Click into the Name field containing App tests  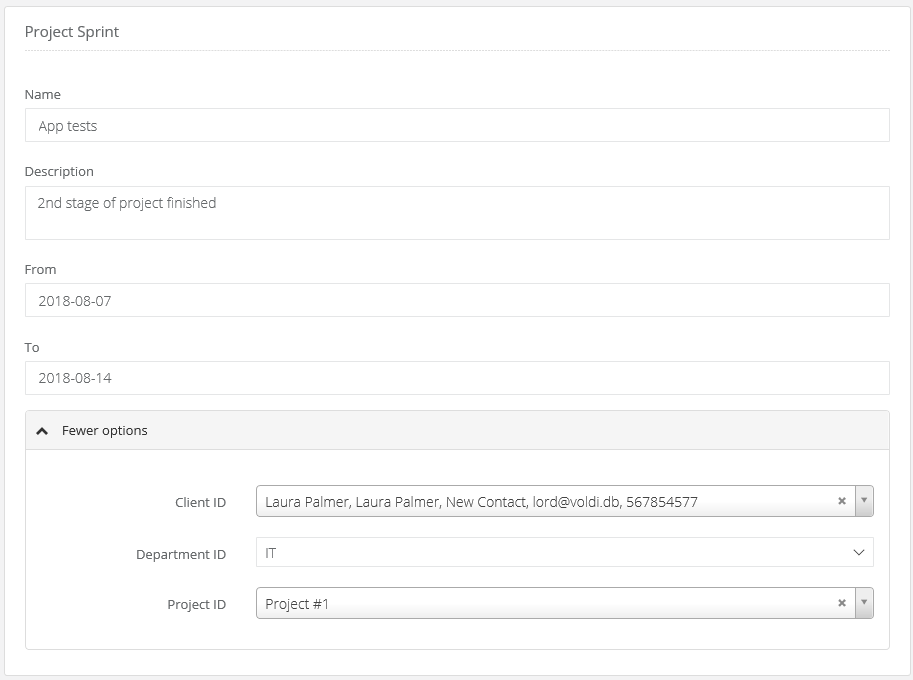pos(456,126)
